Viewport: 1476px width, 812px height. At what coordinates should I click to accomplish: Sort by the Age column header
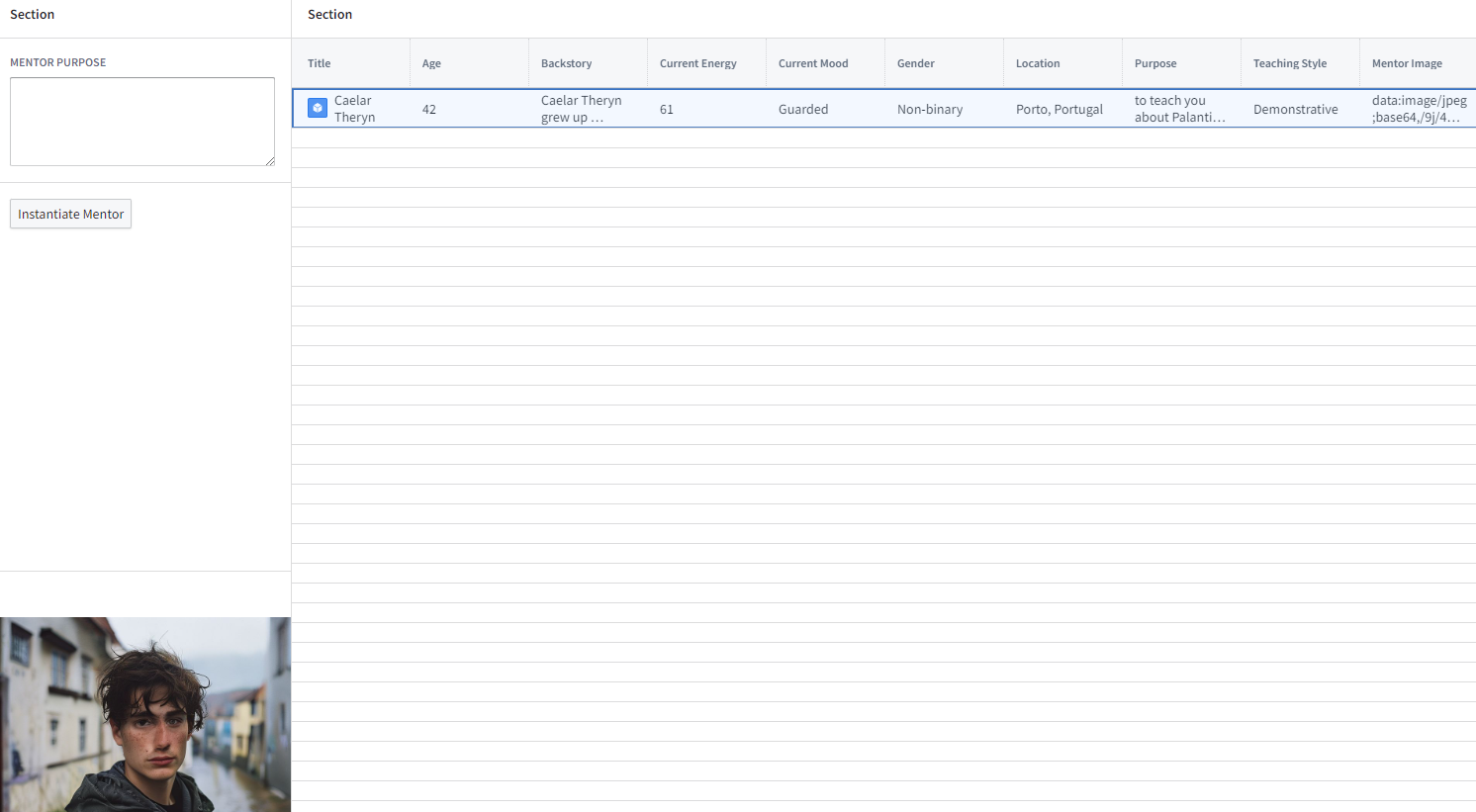(x=431, y=63)
